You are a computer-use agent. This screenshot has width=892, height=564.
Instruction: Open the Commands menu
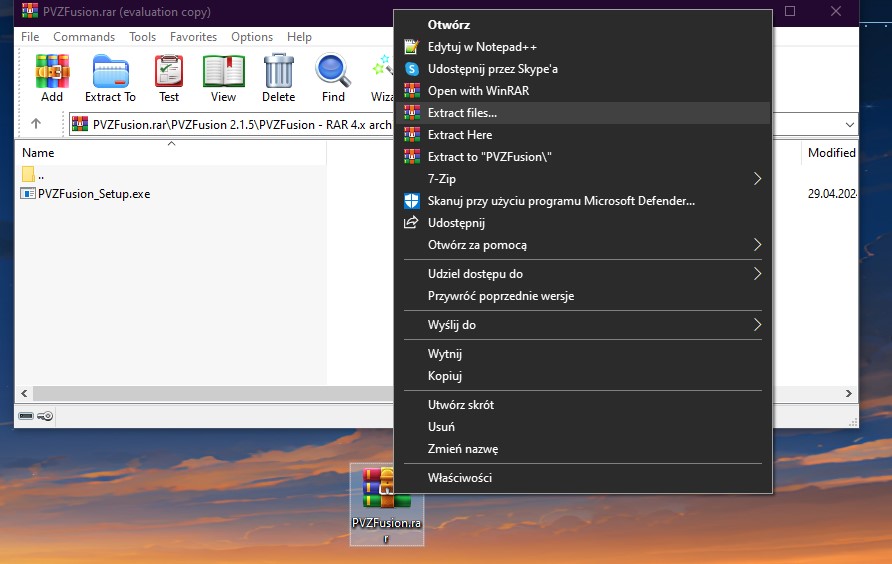click(84, 37)
